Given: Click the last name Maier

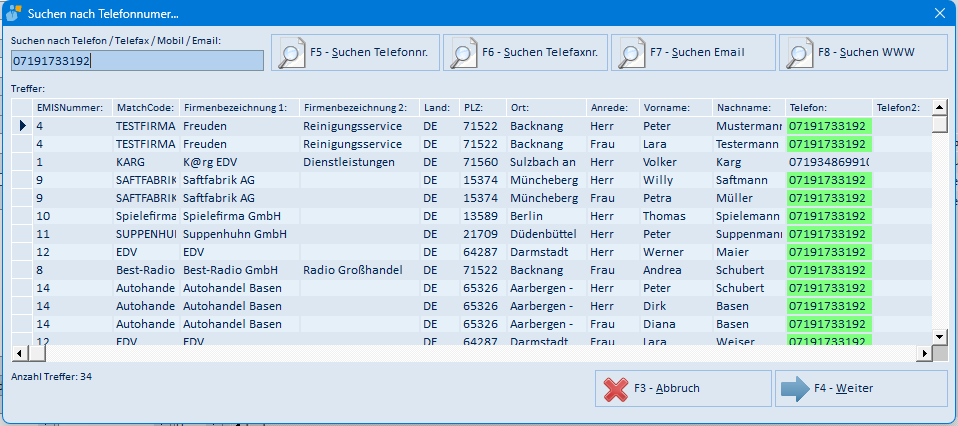Looking at the screenshot, I should tap(749, 252).
